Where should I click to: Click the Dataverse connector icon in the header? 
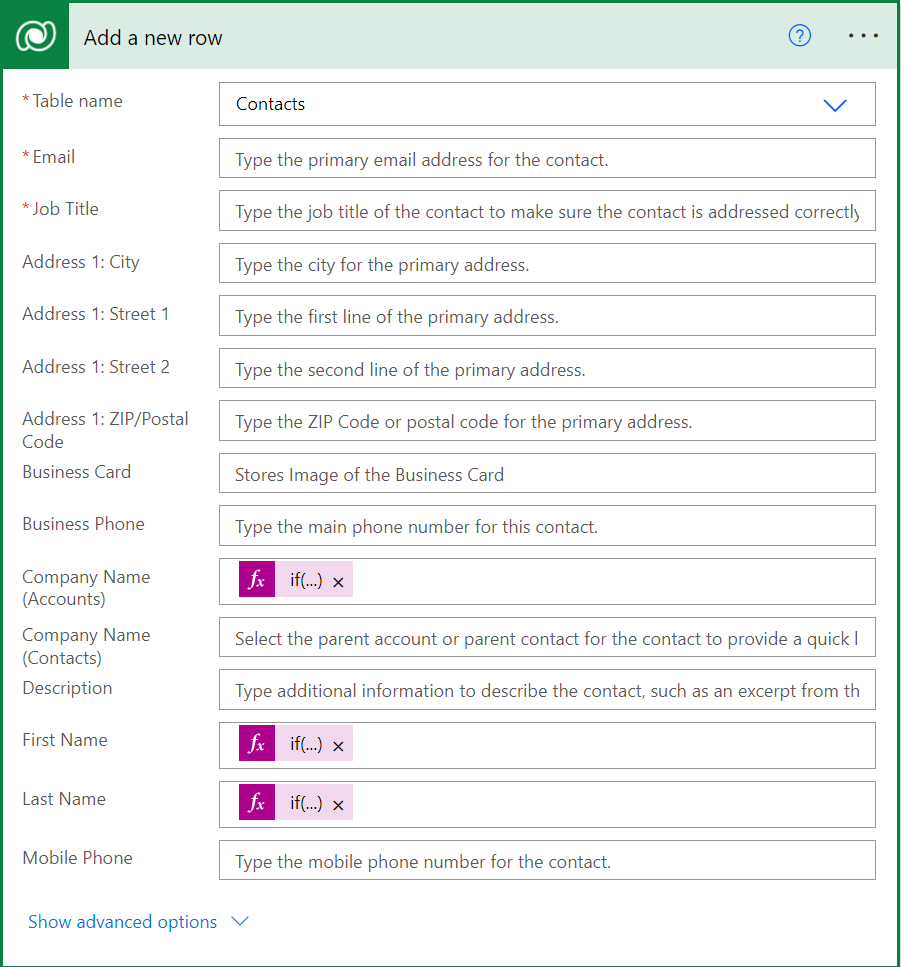[x=34, y=35]
